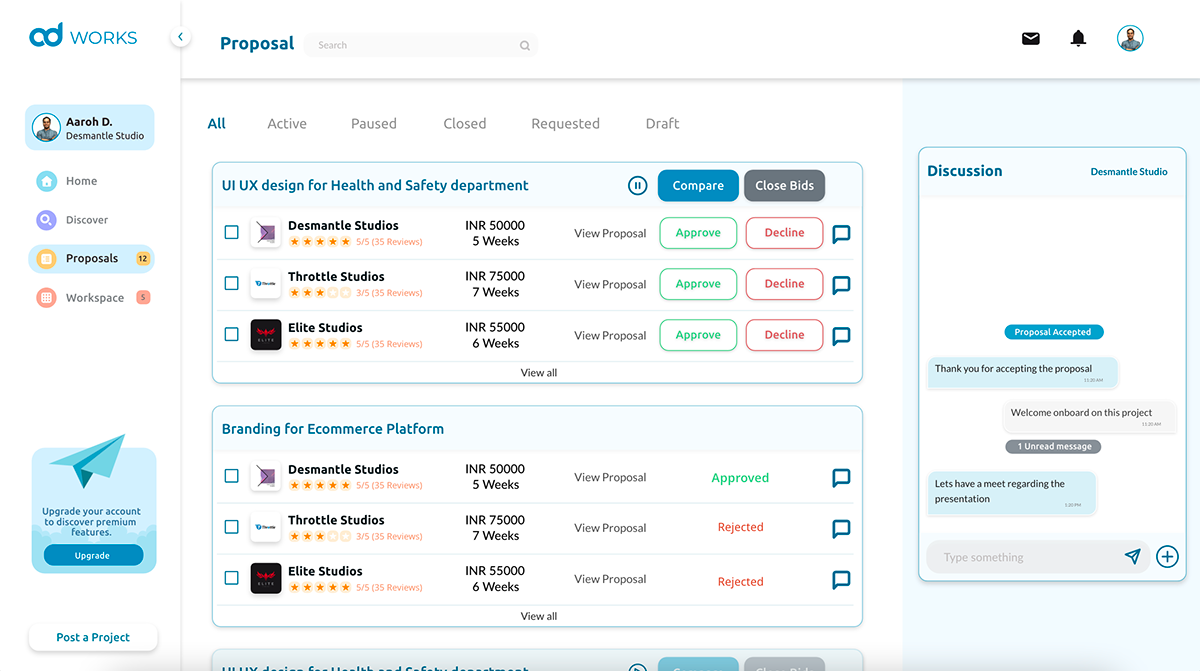Screen dimensions: 1200x671
Task: Click Desmantle Studios logo in UI UX project
Action: click(265, 233)
